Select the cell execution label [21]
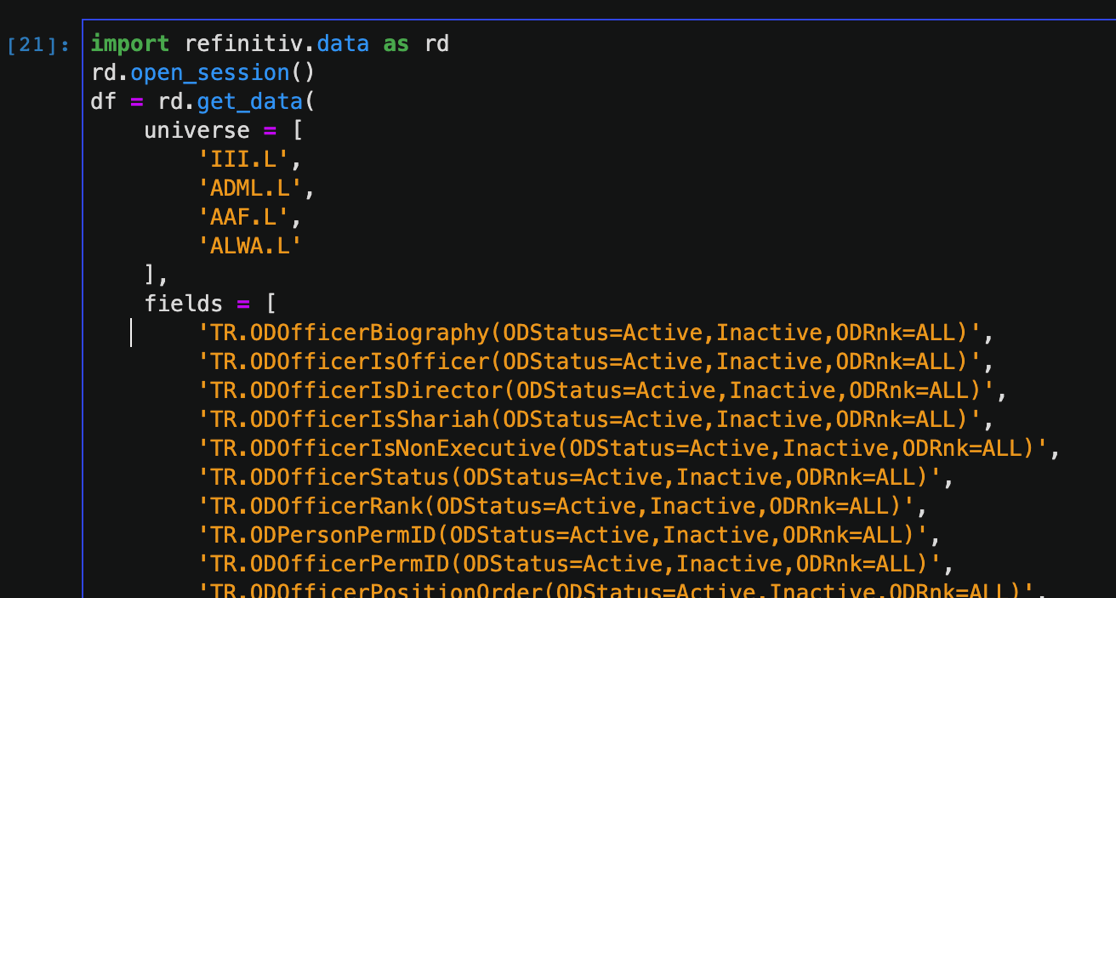1116x961 pixels. click(38, 45)
